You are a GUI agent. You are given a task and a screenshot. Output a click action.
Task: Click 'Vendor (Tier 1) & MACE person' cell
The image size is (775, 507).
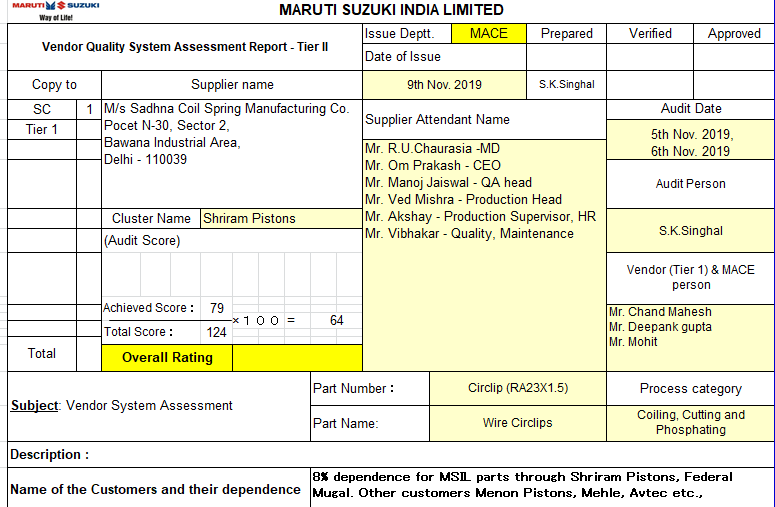click(690, 278)
